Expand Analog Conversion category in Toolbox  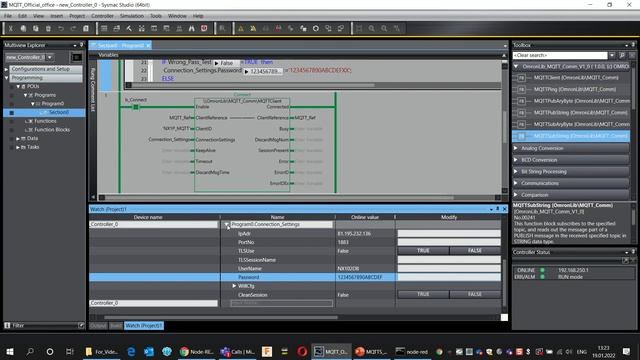coord(516,148)
